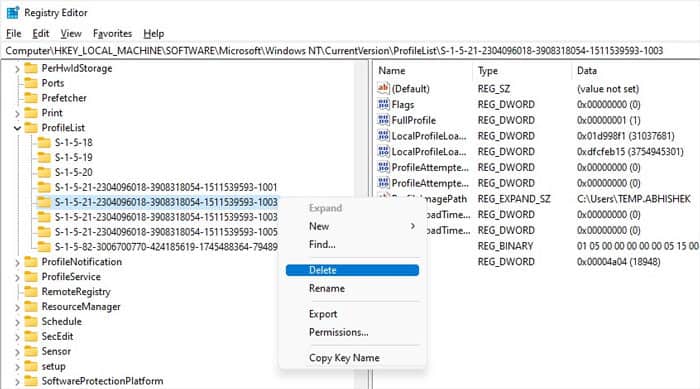
Task: Expand the ResourceManager chevron
Action: pos(17,308)
